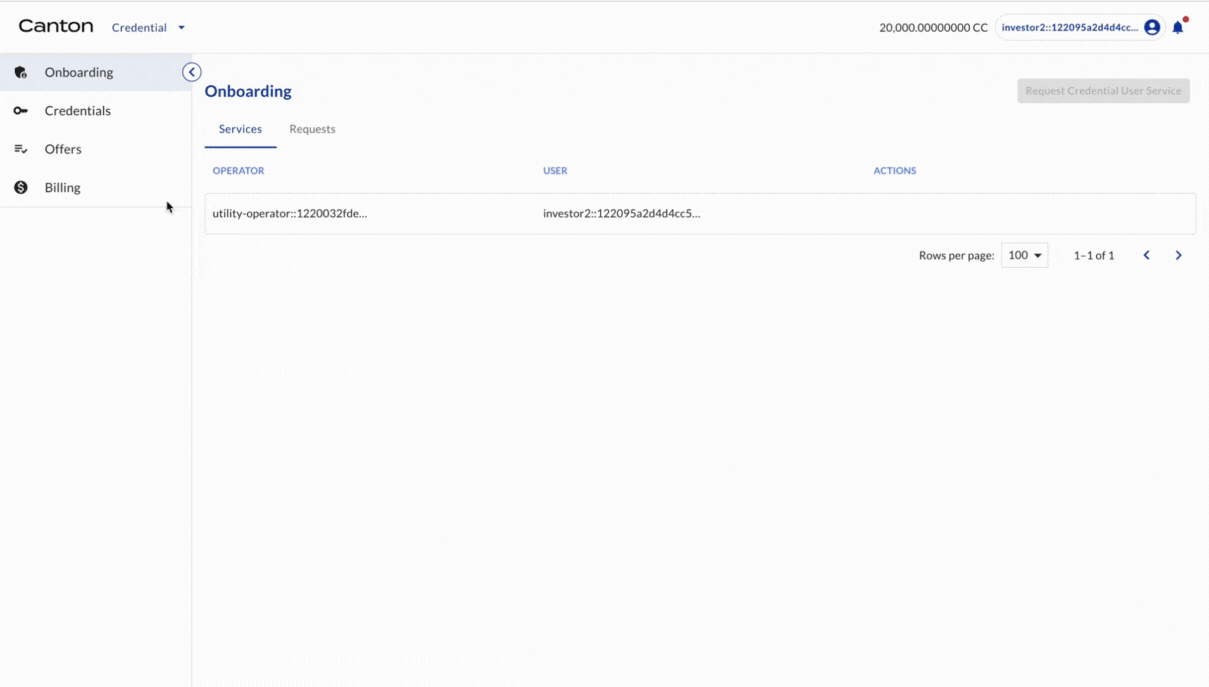1209x687 pixels.
Task: Click the USER column header
Action: 555,171
